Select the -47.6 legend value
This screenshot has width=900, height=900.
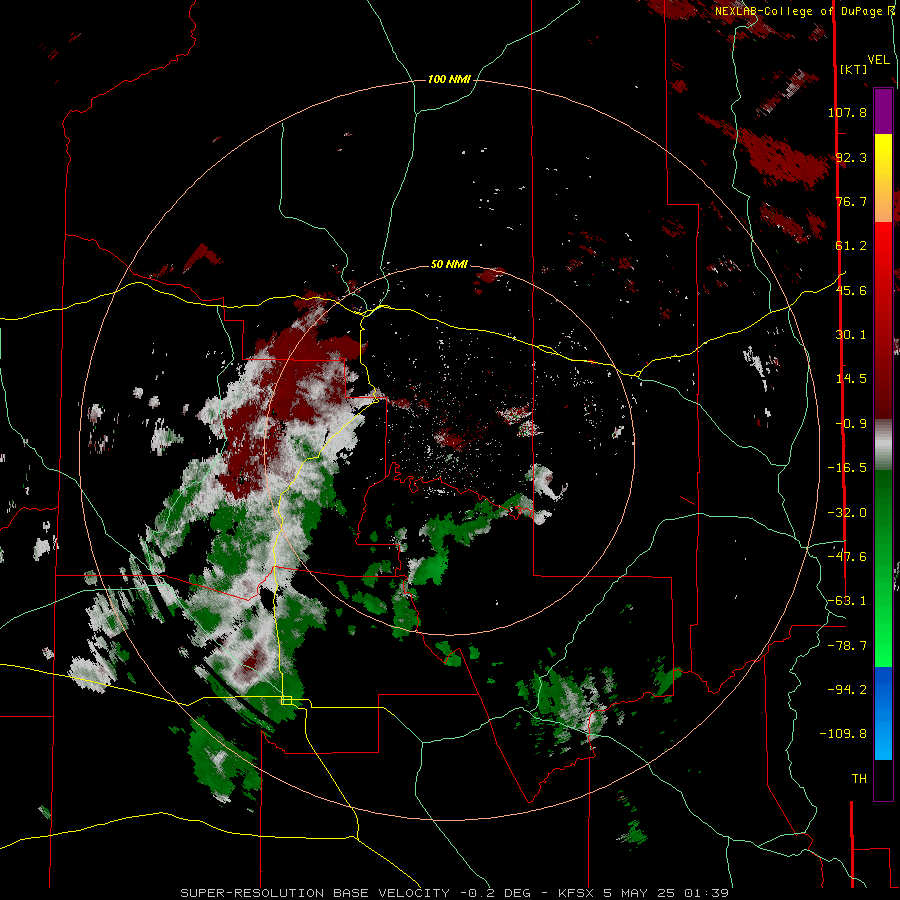click(x=847, y=557)
